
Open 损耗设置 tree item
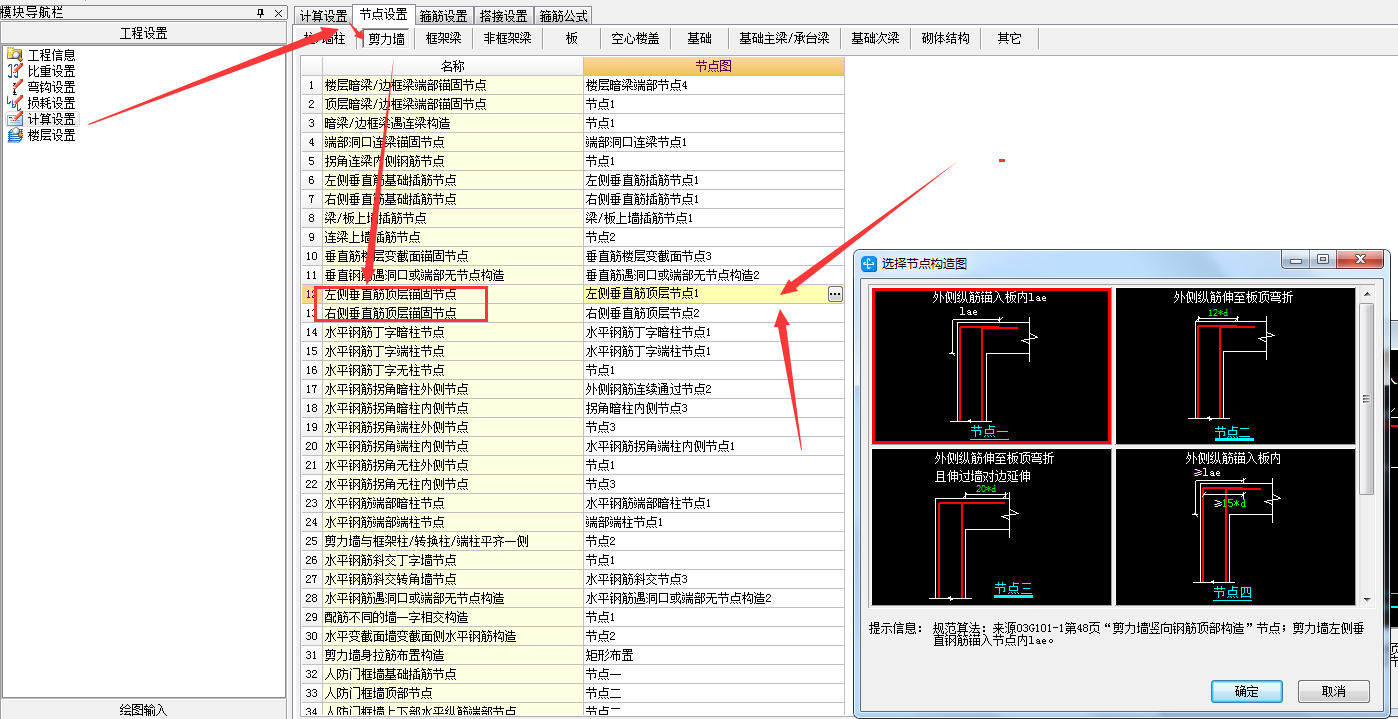[x=51, y=103]
